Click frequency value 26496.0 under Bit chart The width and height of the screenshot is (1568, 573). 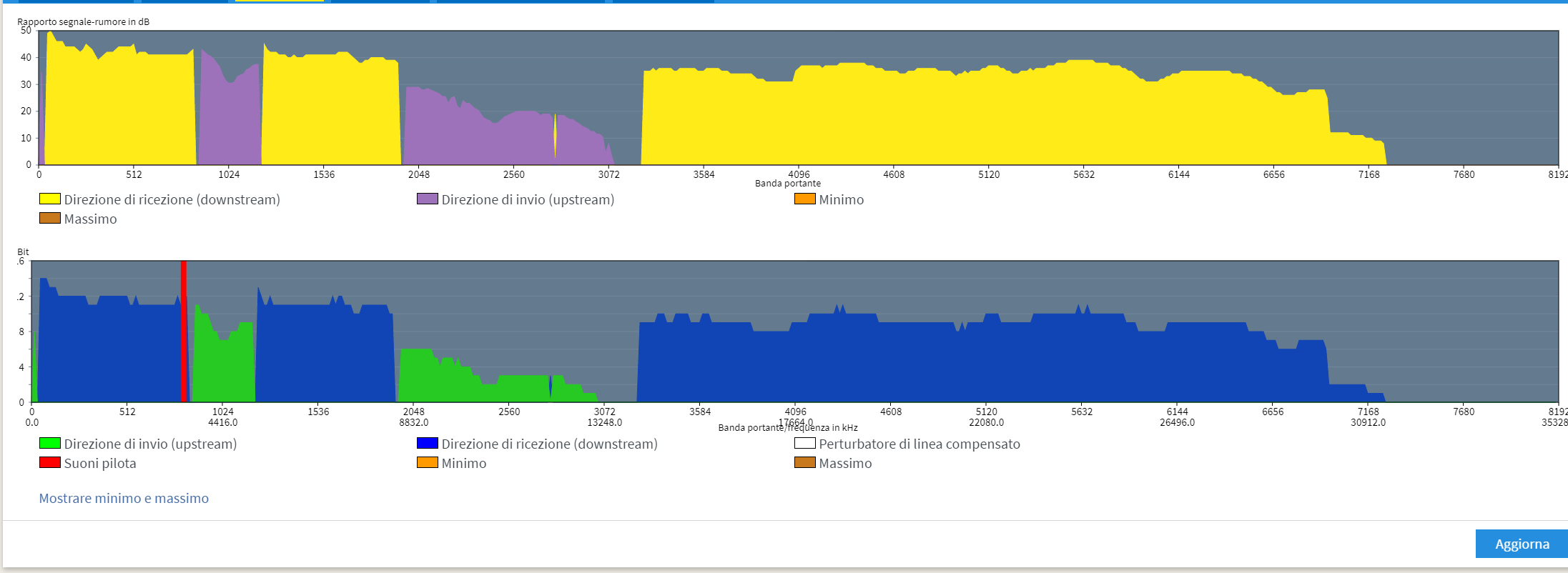tap(1177, 422)
